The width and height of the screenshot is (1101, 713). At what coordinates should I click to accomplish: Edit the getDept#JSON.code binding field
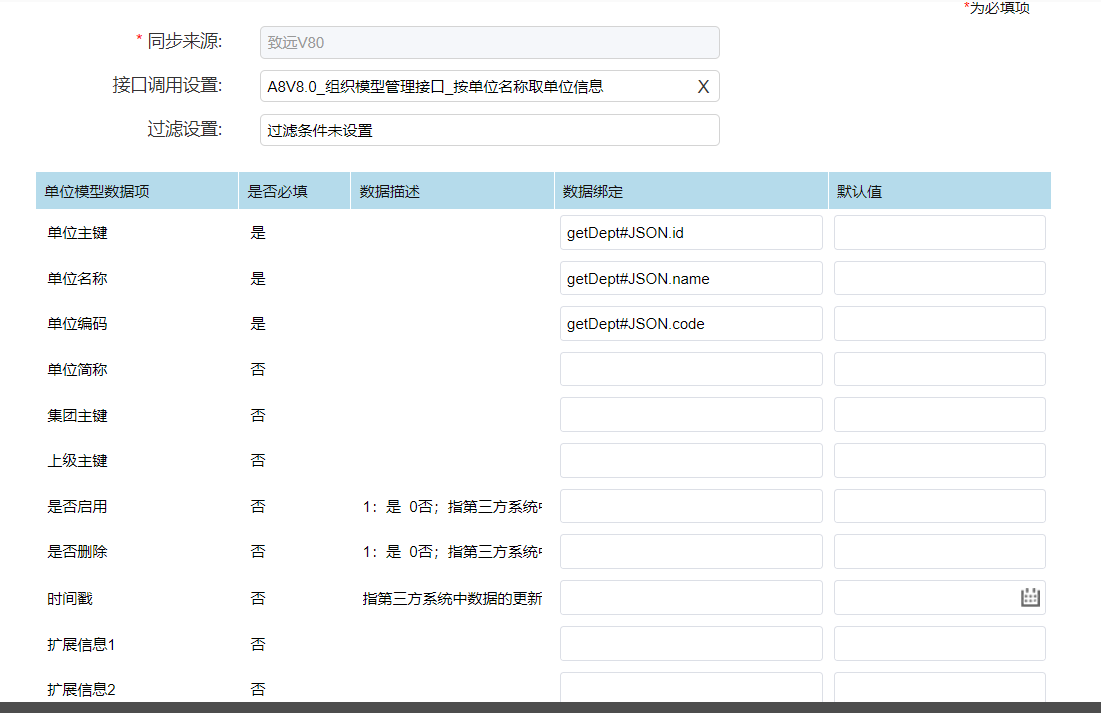(x=690, y=324)
